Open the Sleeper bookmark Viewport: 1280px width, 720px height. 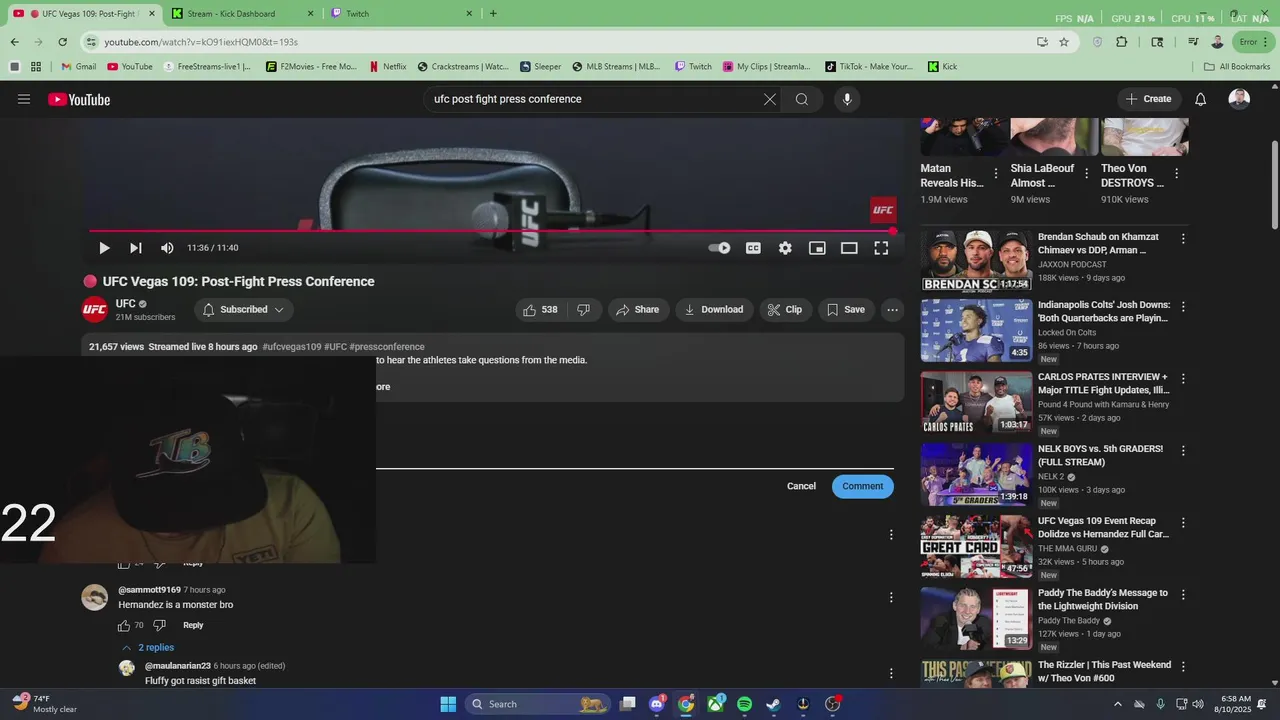pos(541,67)
